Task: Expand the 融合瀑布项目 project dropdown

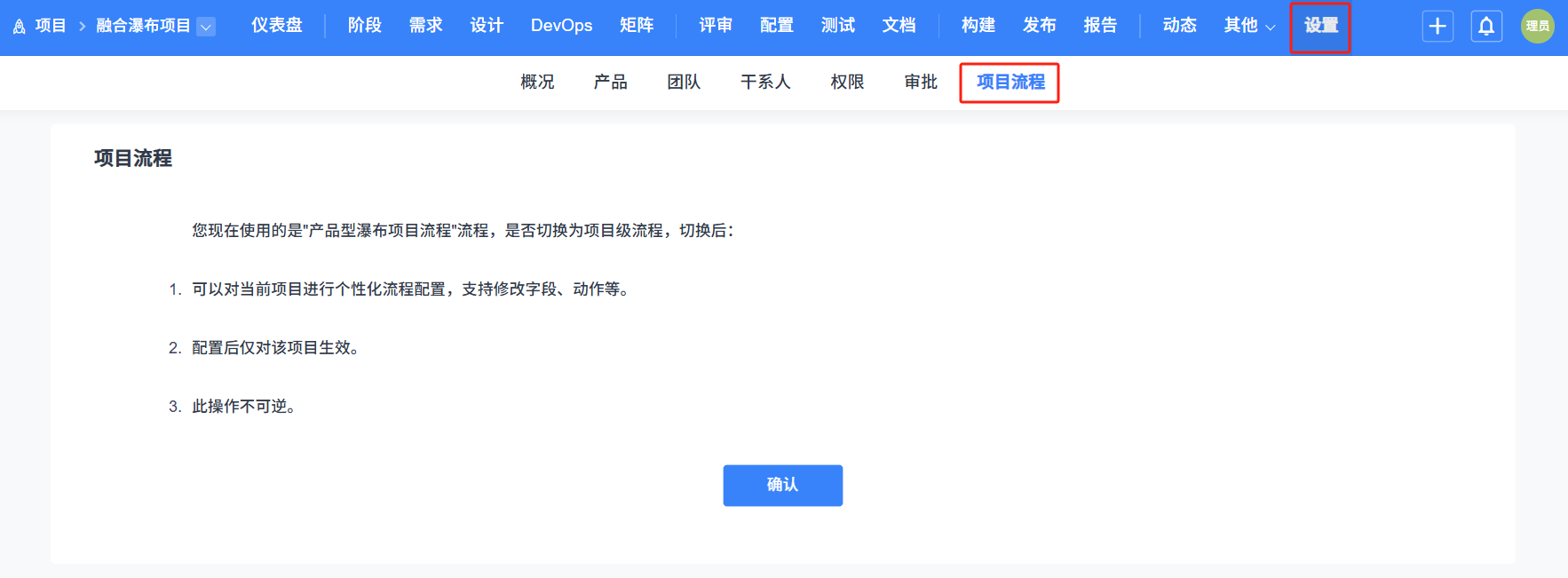Action: [206, 27]
